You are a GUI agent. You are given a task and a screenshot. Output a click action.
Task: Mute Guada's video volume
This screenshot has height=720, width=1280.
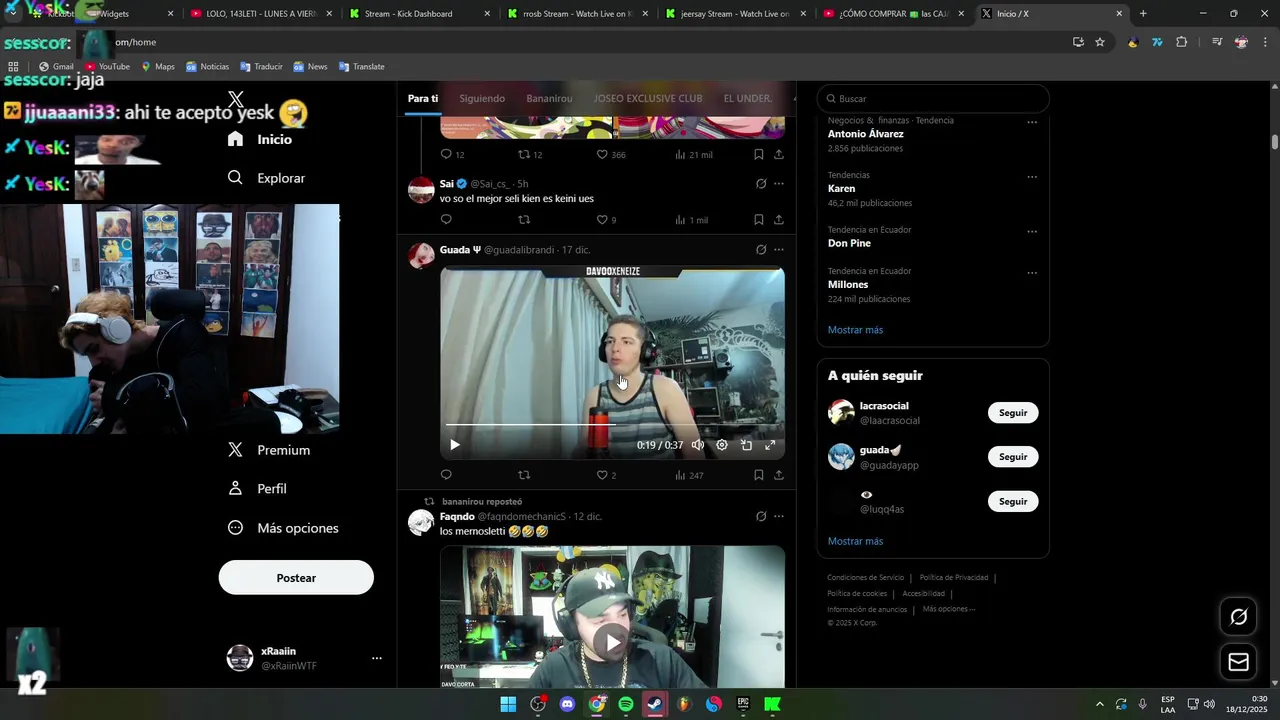(698, 445)
